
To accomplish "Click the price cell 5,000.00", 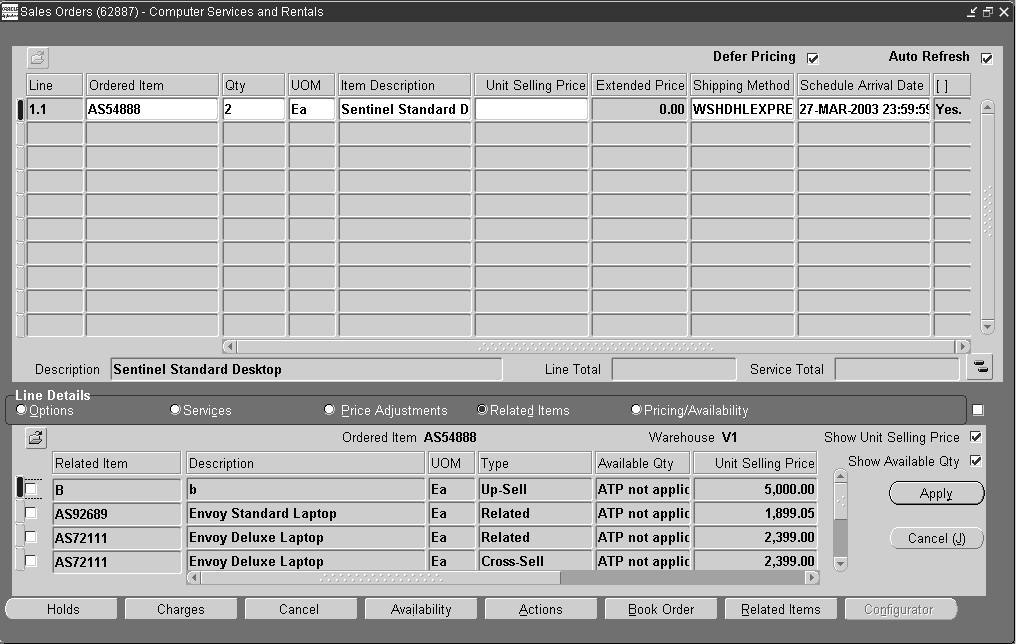I will tap(756, 490).
